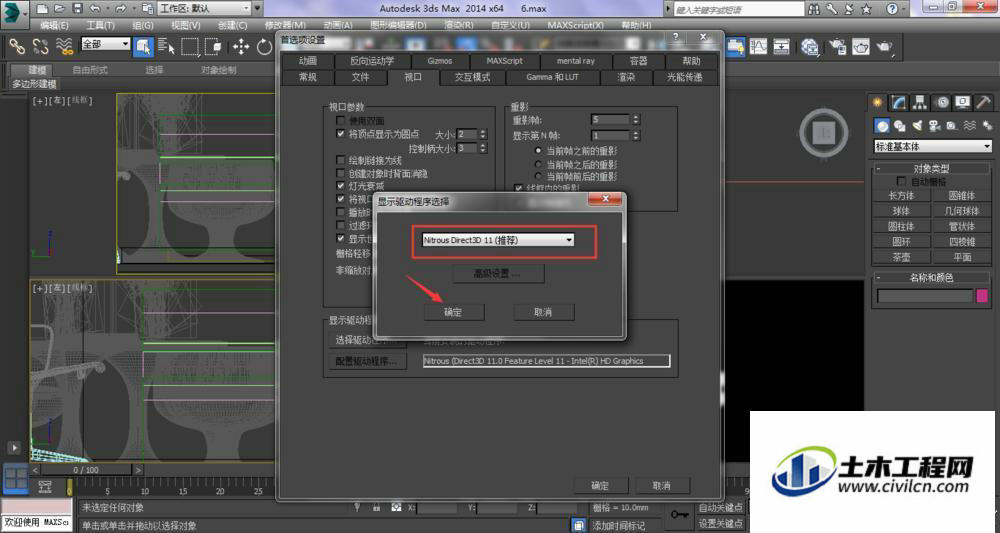Switch to the Gamma 和 LUT tab
Screen dimensions: 1000x533
[552, 77]
